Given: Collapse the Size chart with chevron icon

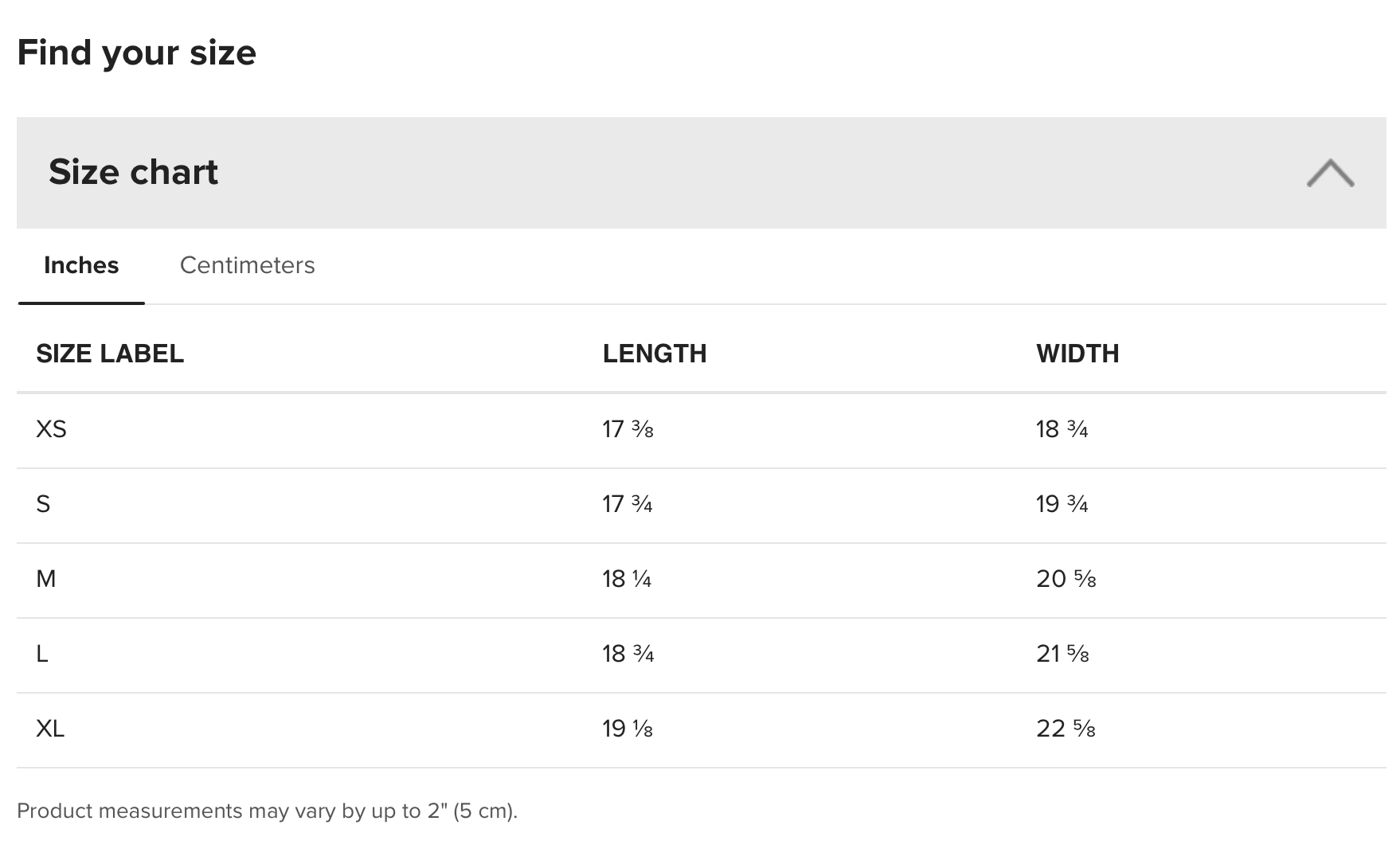Looking at the screenshot, I should [1329, 173].
